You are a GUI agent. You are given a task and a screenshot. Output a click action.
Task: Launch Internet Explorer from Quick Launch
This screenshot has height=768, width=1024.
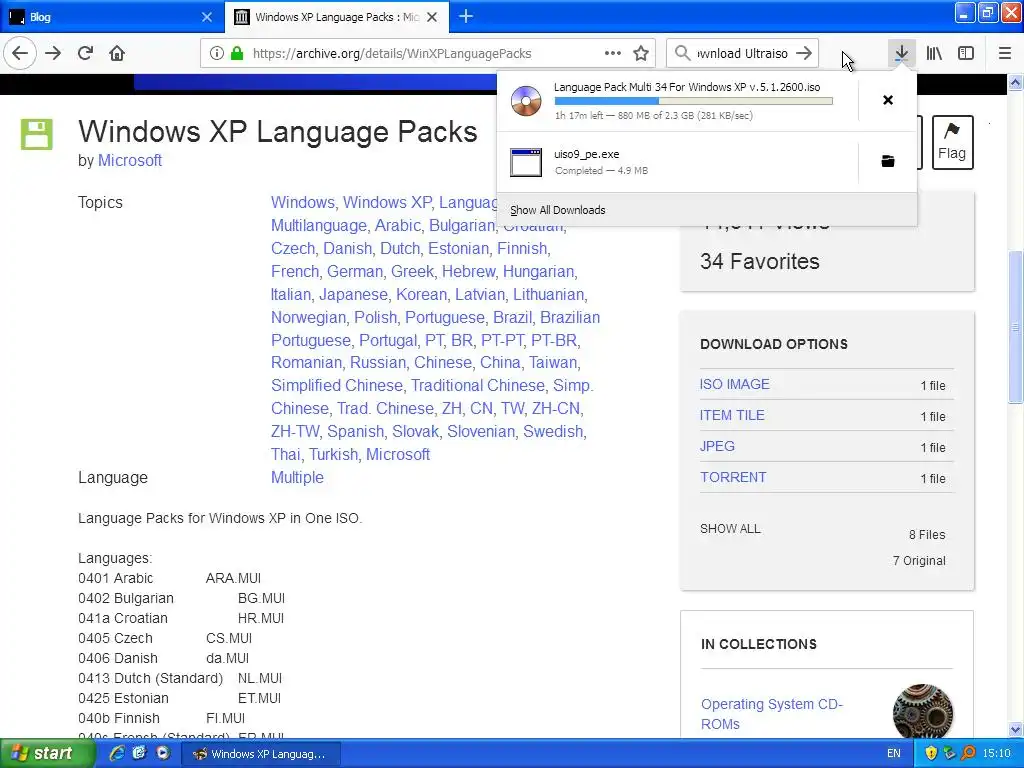[x=117, y=753]
